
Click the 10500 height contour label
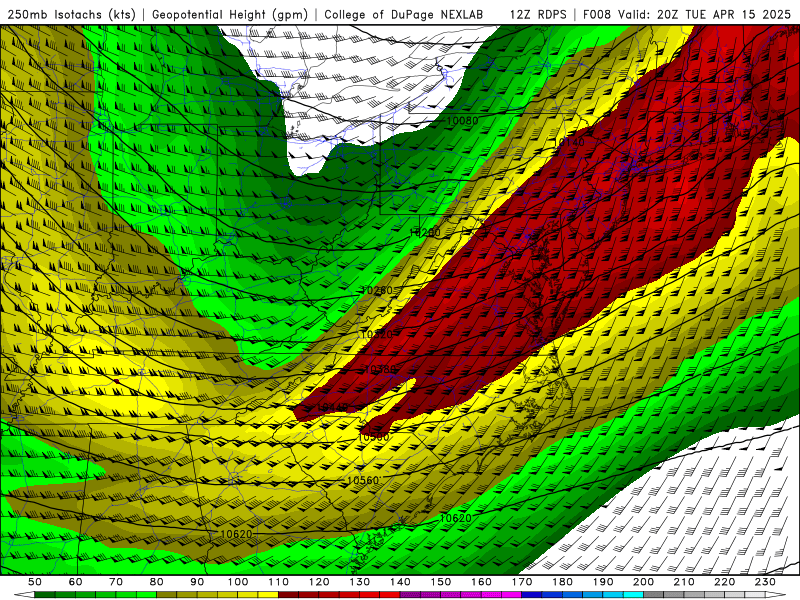point(374,437)
